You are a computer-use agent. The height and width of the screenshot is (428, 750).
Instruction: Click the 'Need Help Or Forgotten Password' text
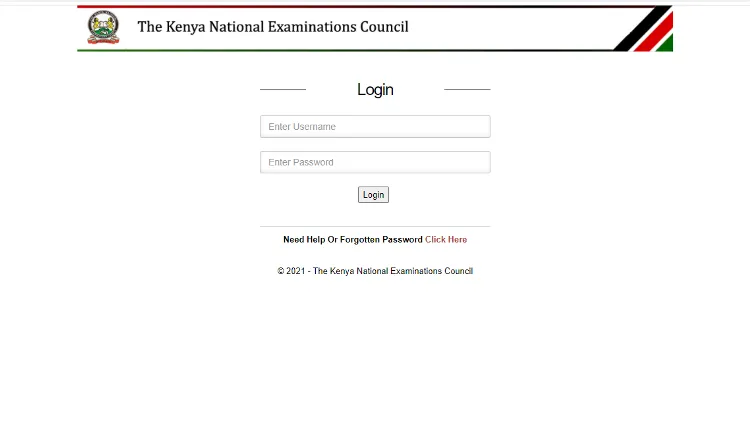[352, 240]
